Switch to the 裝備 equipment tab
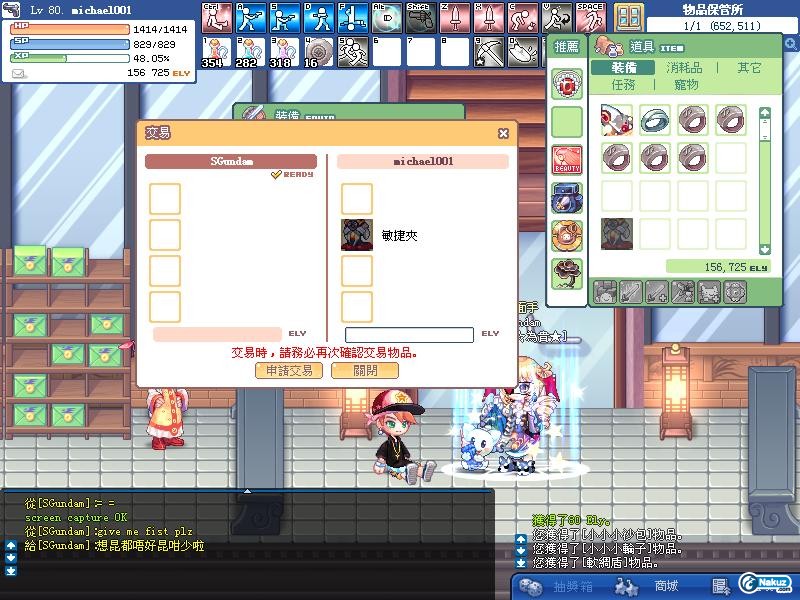The image size is (800, 600). pos(623,68)
